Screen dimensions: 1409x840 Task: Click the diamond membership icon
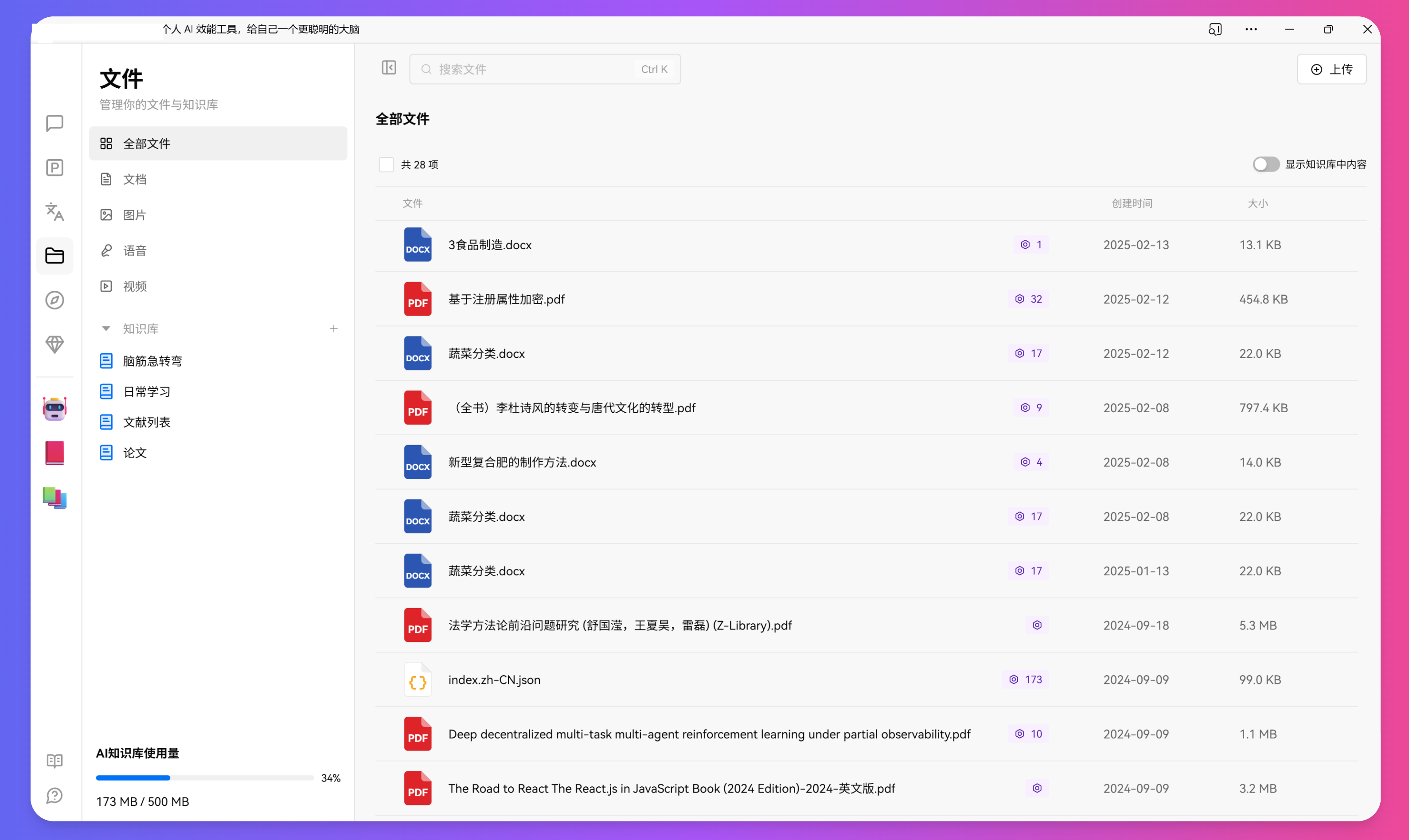coord(55,344)
